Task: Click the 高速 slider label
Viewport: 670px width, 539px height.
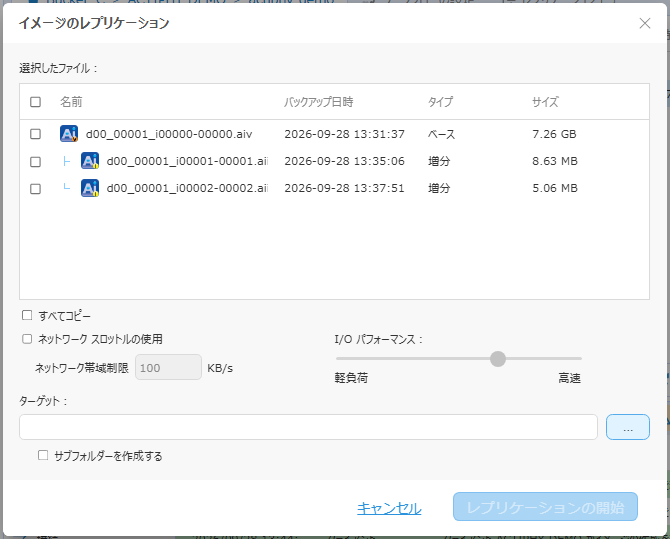Action: [570, 378]
